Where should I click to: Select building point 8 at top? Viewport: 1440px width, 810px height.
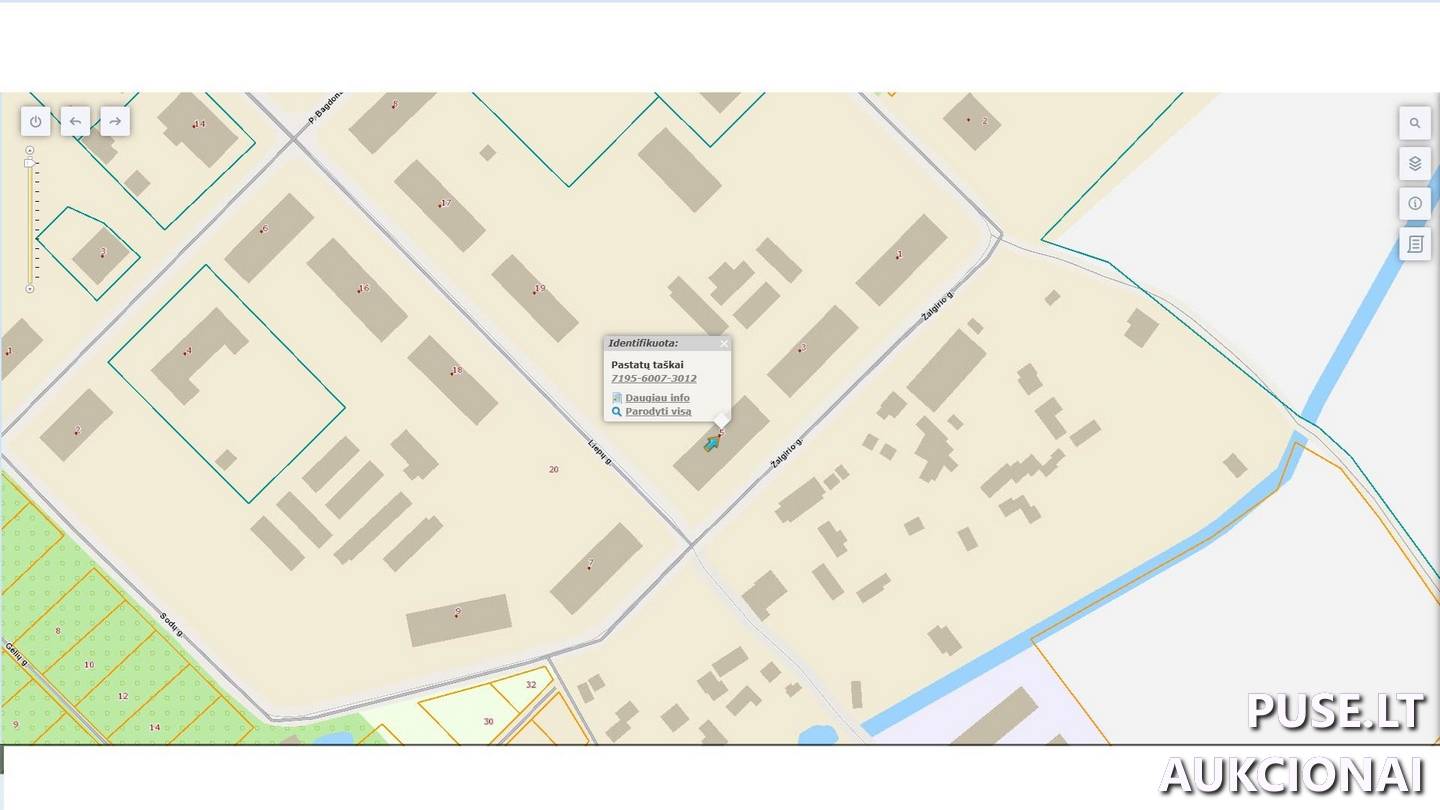394,104
